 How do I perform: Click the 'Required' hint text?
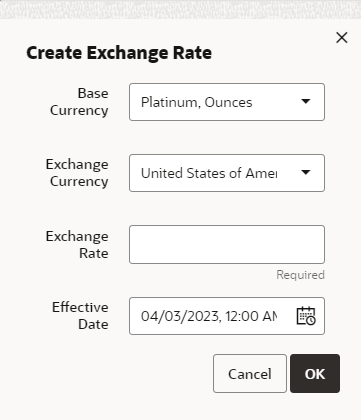click(300, 275)
